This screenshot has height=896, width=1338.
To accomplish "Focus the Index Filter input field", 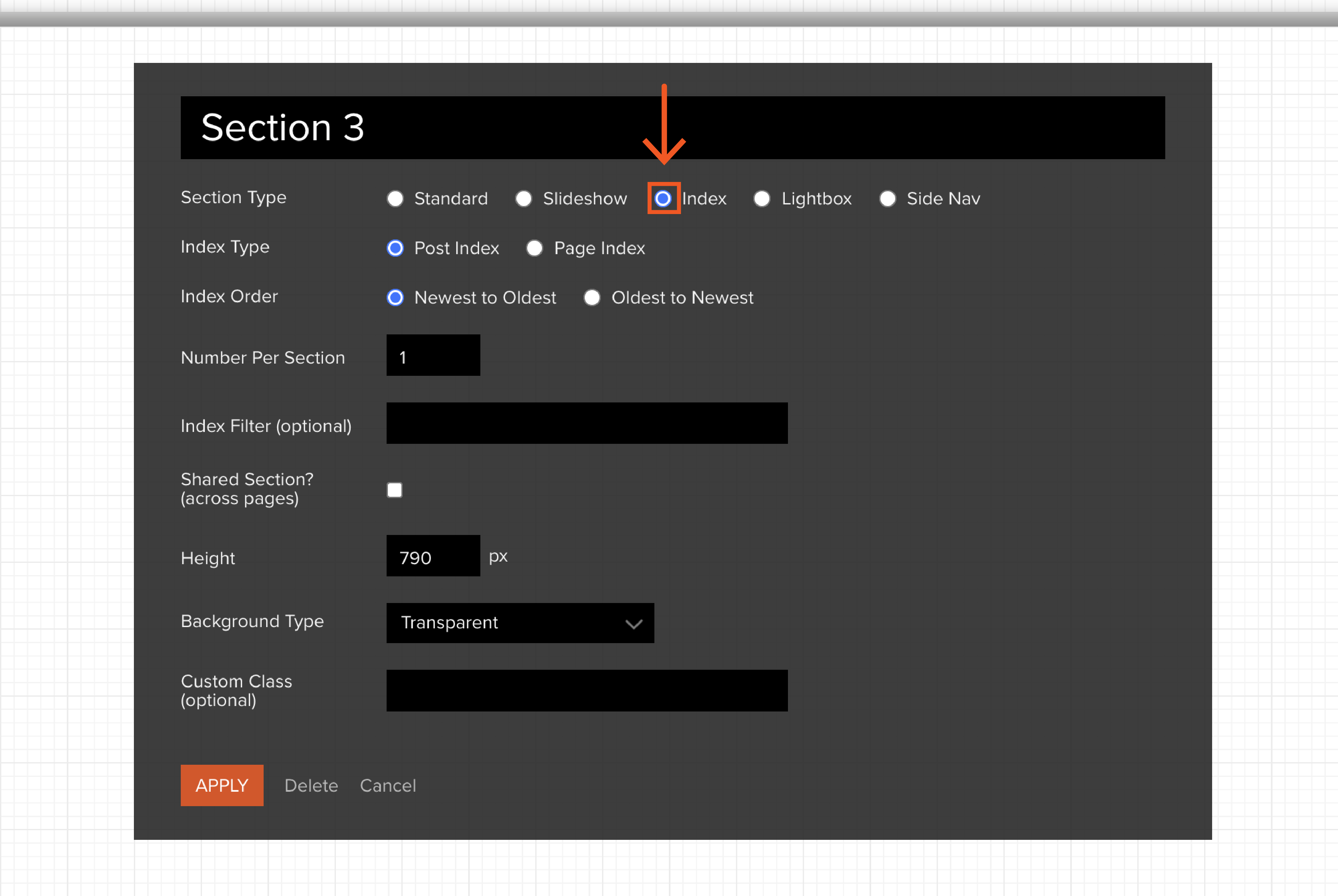I will point(587,423).
